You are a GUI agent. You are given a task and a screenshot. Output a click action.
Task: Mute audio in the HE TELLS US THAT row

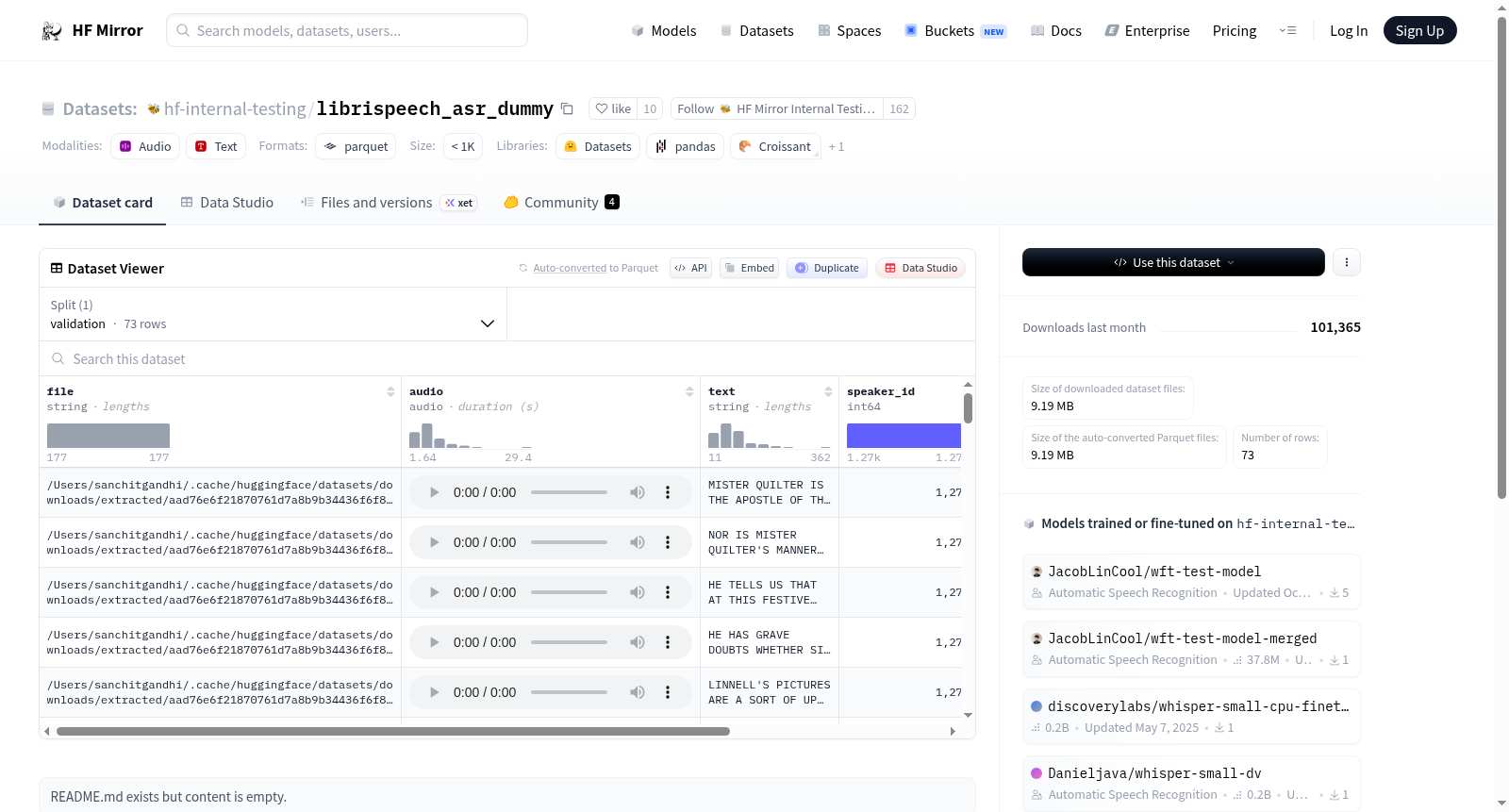(x=638, y=592)
